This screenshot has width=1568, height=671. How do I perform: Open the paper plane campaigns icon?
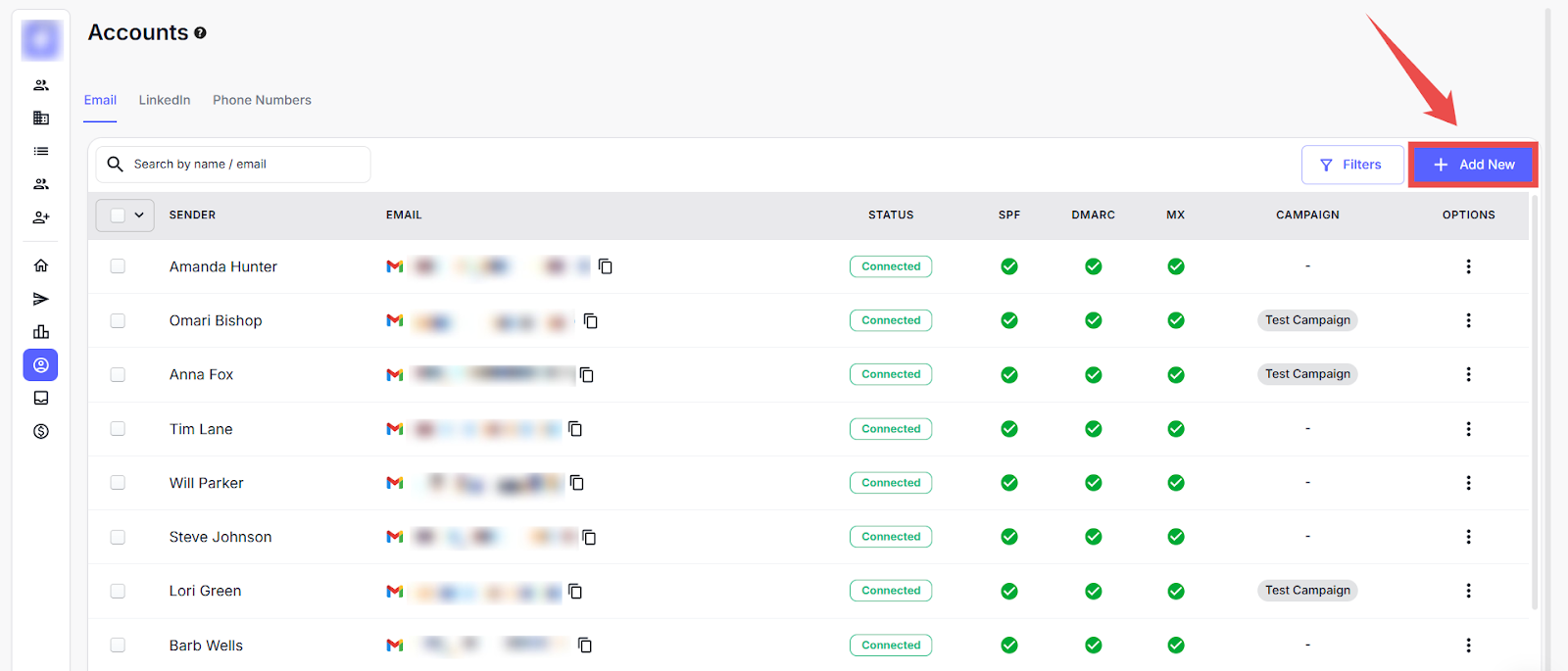41,299
